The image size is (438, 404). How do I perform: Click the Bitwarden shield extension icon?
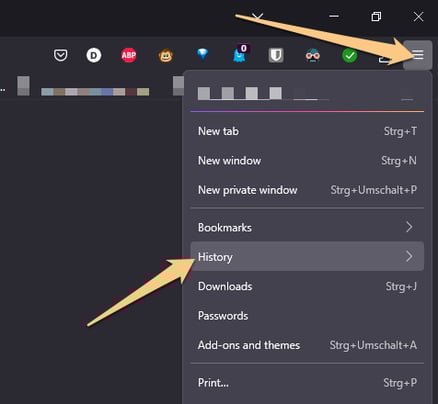276,55
